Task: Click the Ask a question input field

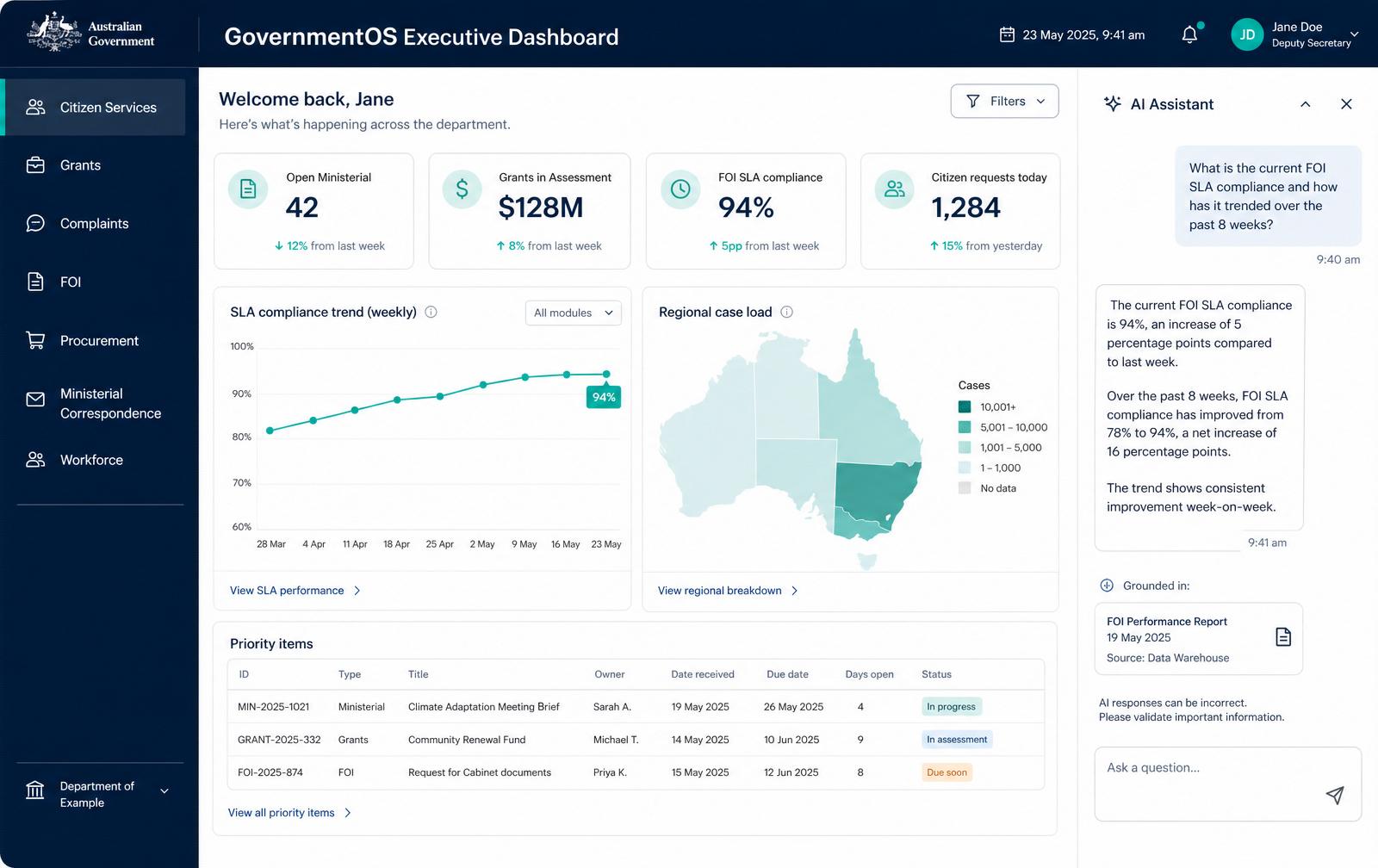Action: (1227, 784)
